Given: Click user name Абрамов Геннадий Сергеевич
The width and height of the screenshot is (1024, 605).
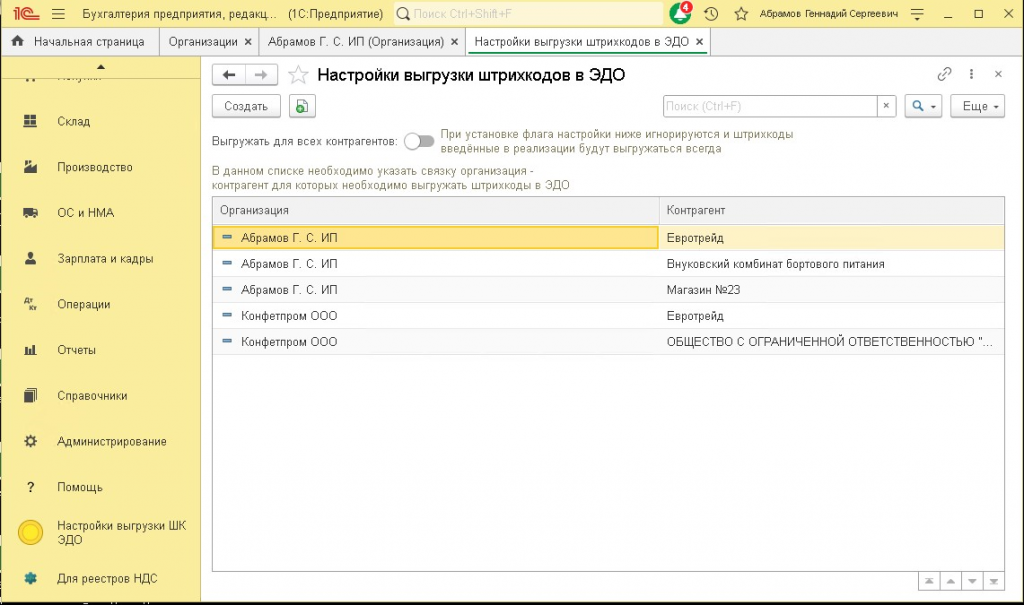Looking at the screenshot, I should pos(829,14).
